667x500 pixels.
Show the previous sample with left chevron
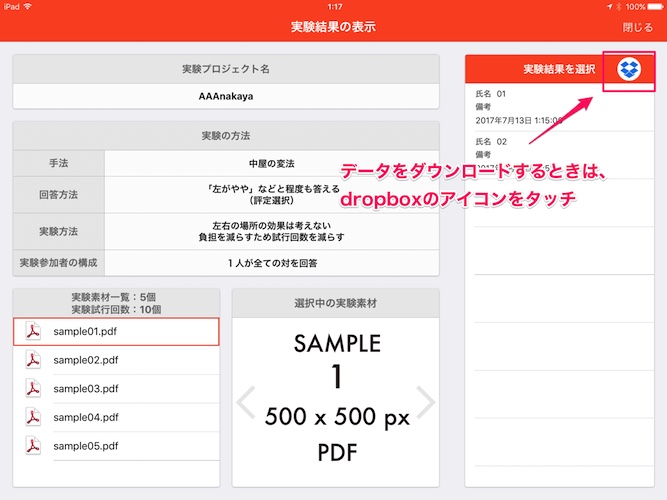point(245,402)
